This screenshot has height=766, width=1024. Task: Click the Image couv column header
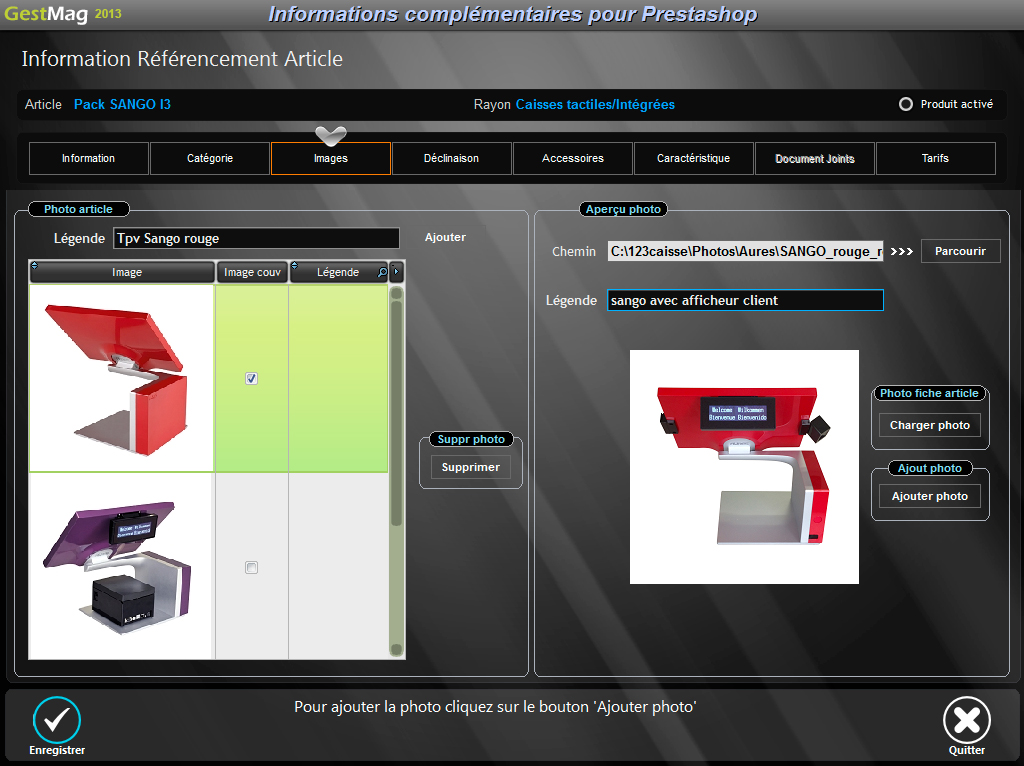coord(252,272)
